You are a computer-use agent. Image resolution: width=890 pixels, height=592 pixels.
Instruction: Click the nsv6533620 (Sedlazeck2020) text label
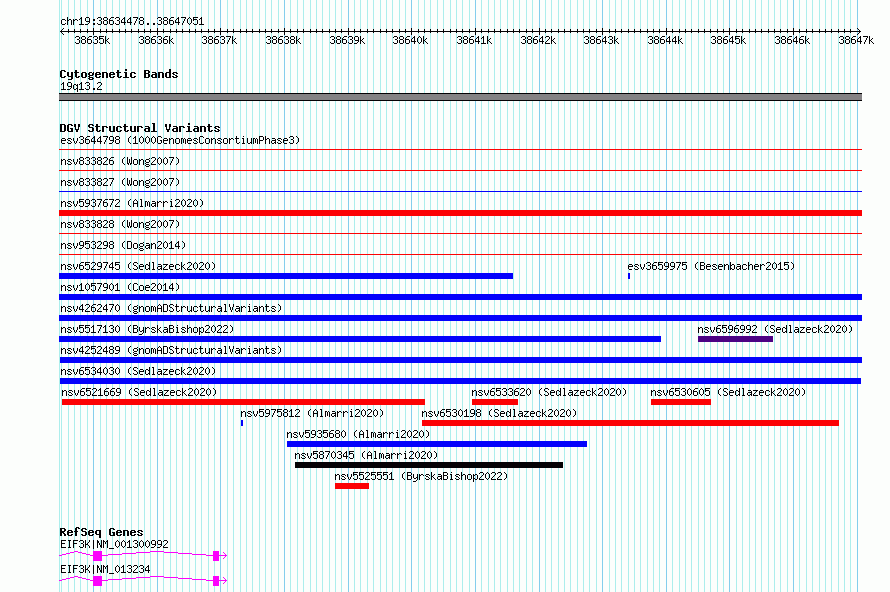click(549, 392)
